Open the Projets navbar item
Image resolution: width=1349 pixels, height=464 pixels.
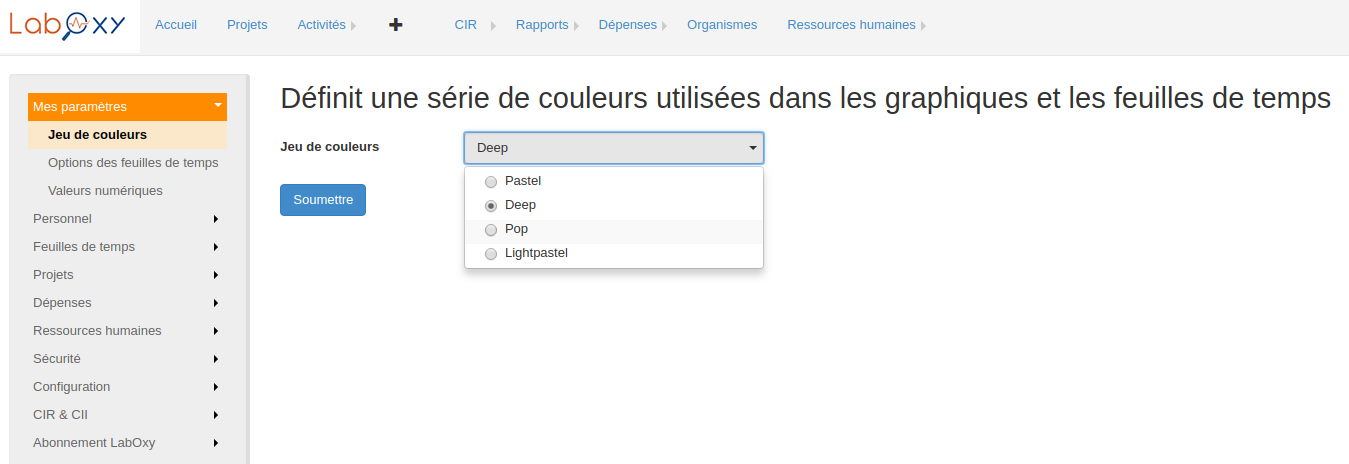click(247, 25)
